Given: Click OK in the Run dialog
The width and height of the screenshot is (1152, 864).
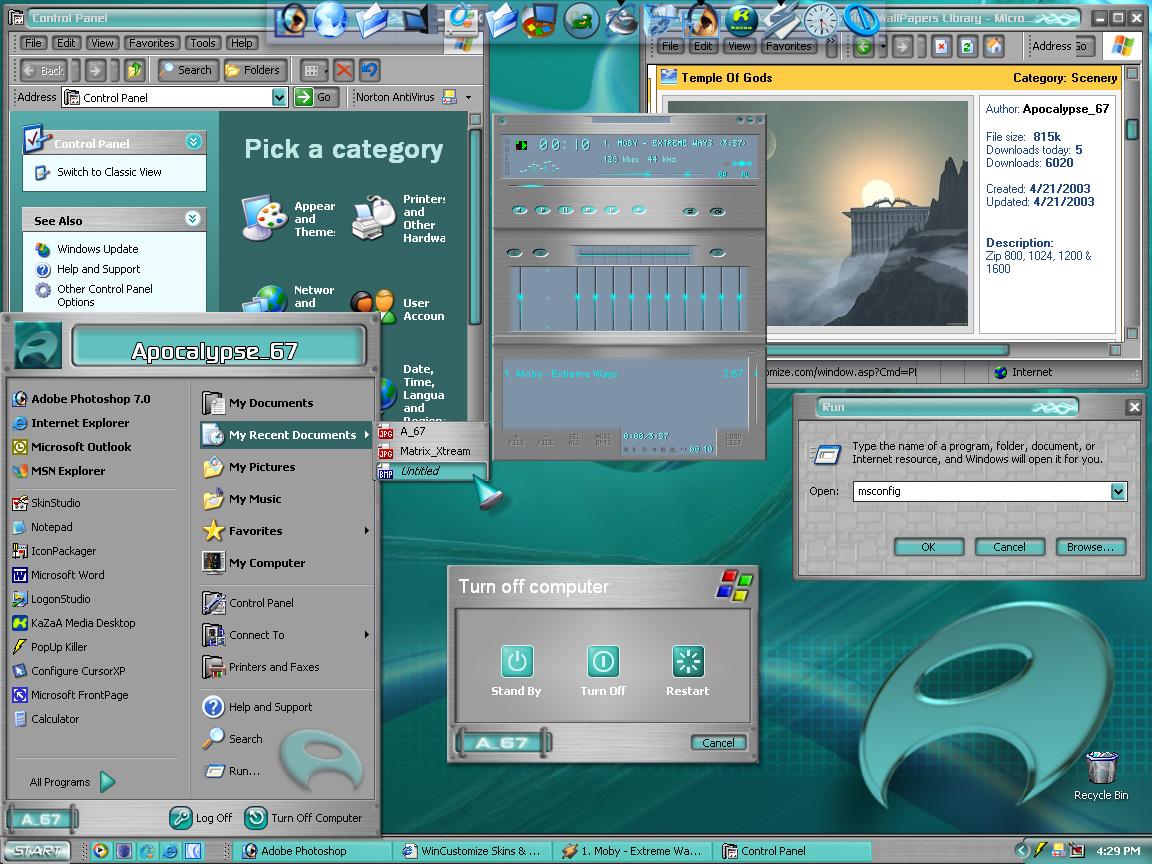Looking at the screenshot, I should pos(929,547).
